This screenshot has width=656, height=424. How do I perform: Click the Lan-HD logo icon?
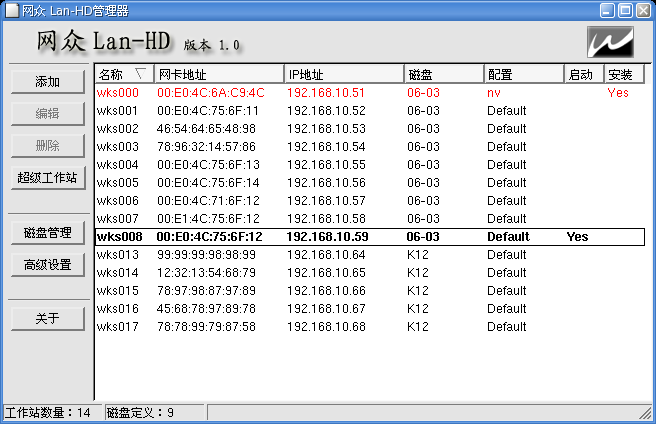(x=610, y=42)
